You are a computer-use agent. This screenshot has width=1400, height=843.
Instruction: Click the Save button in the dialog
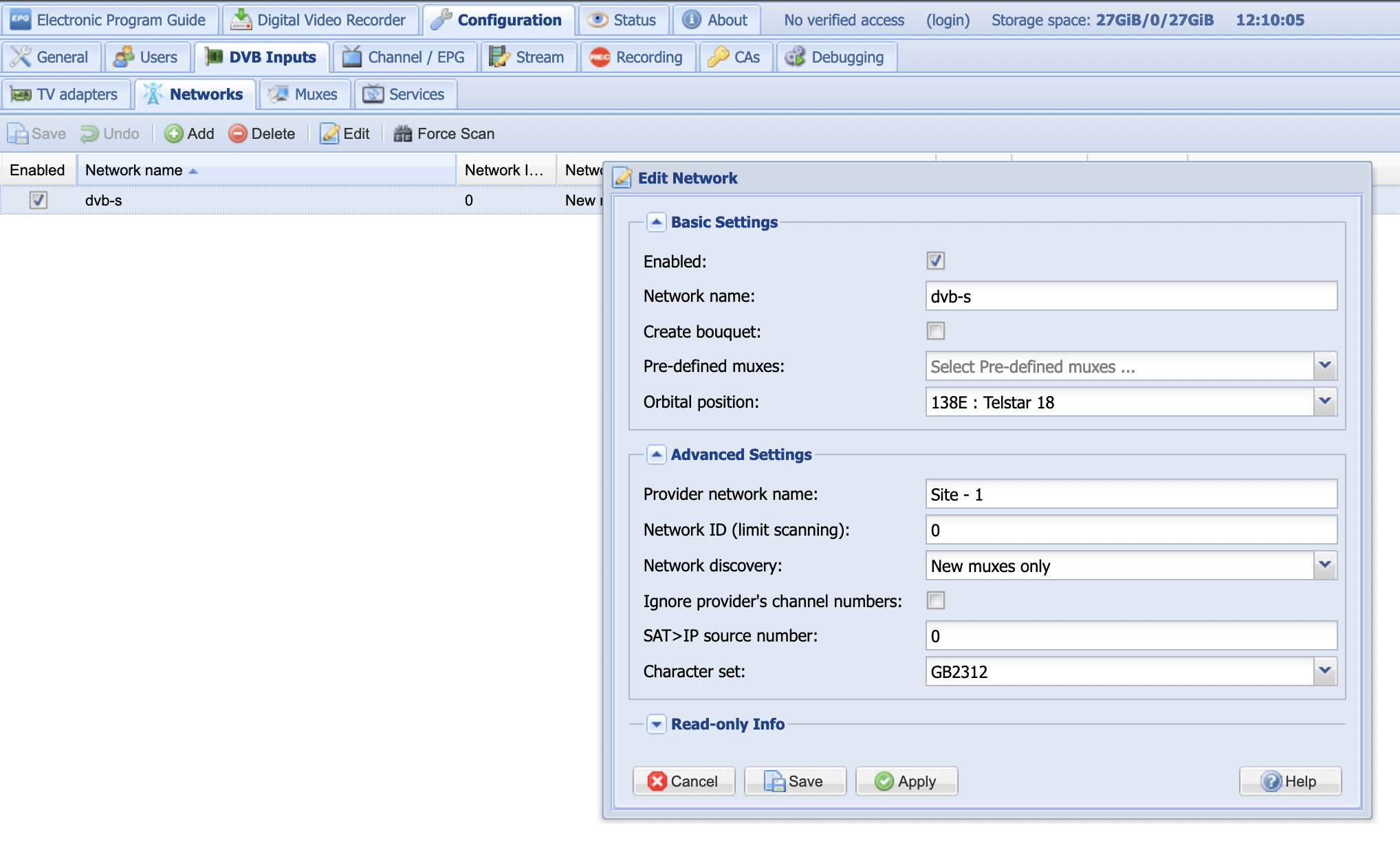coord(795,781)
